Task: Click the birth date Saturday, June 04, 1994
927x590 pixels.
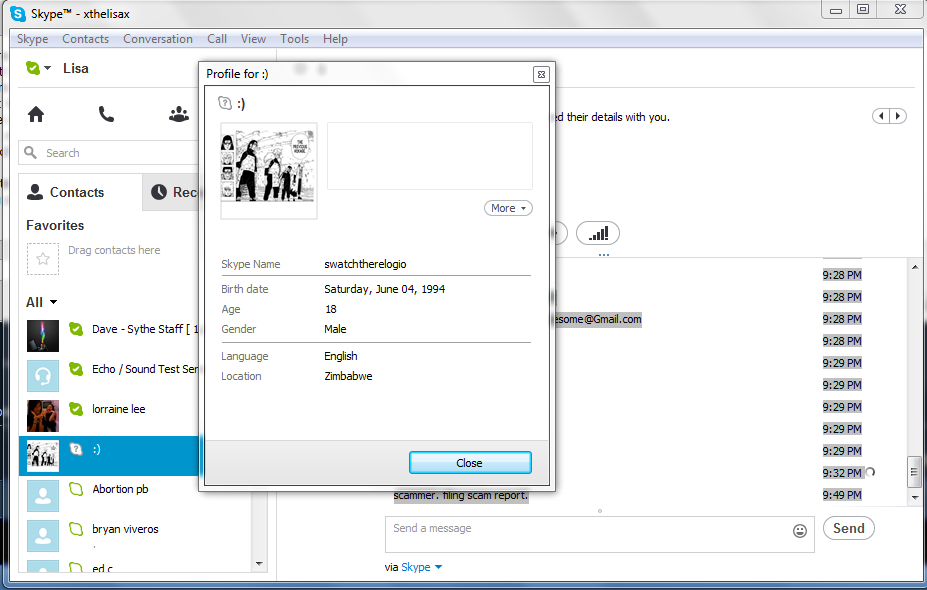Action: click(384, 289)
